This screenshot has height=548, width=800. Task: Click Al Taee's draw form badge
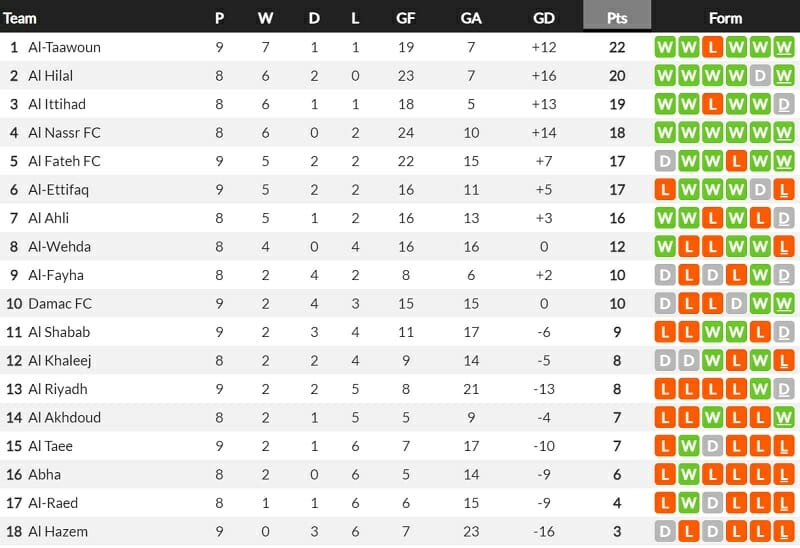click(x=714, y=446)
